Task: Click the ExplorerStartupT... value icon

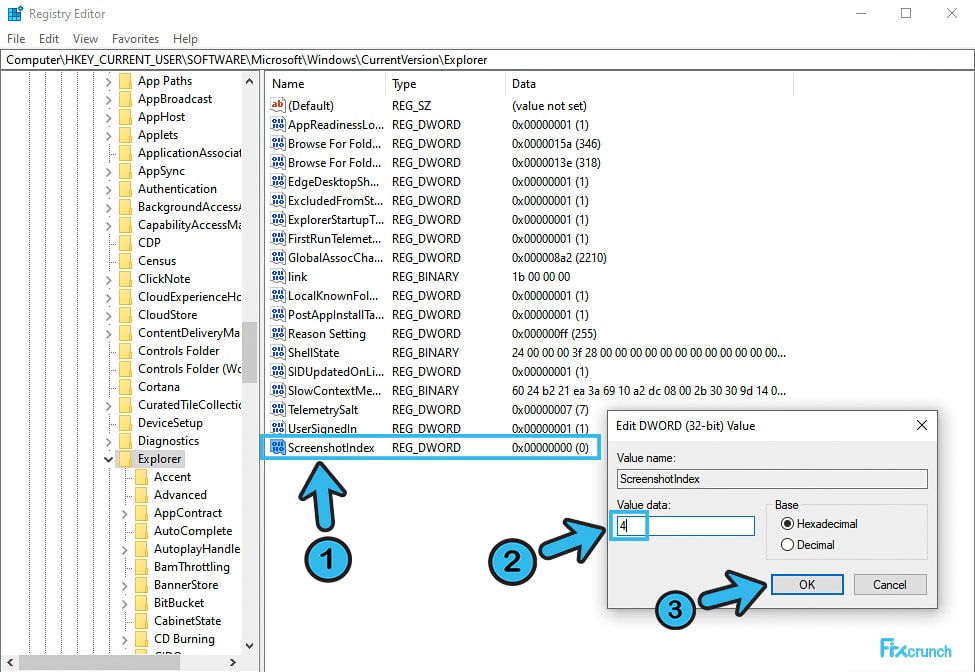Action: tap(277, 219)
